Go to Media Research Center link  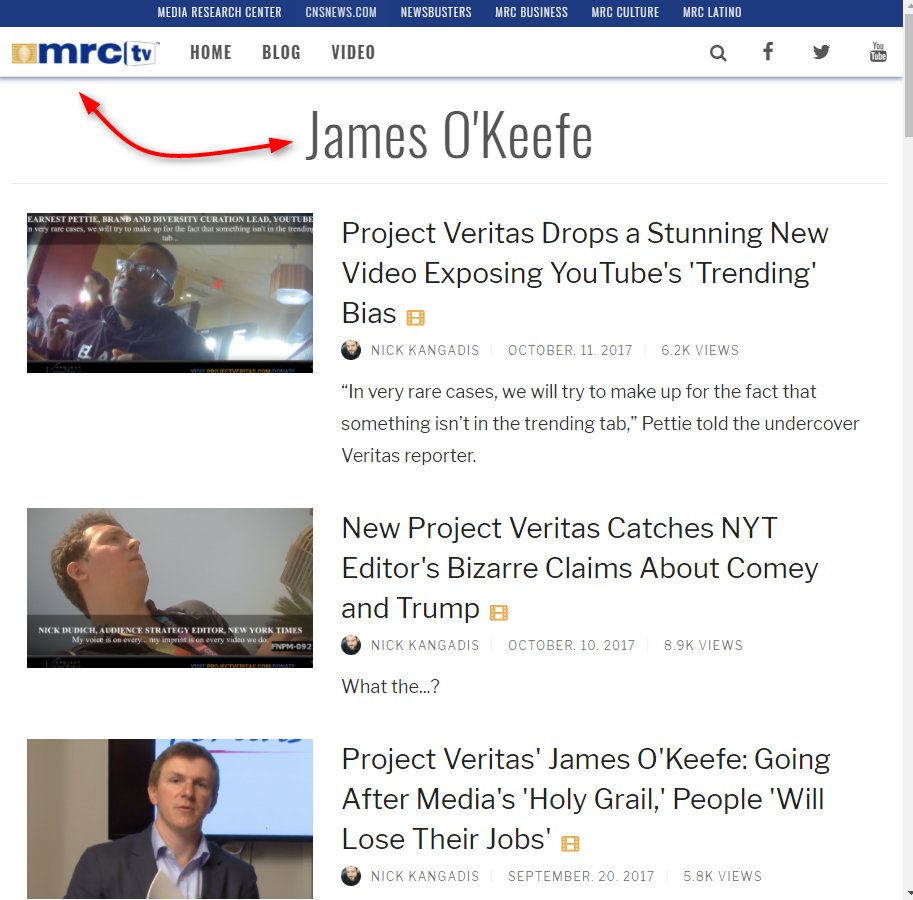(x=219, y=12)
